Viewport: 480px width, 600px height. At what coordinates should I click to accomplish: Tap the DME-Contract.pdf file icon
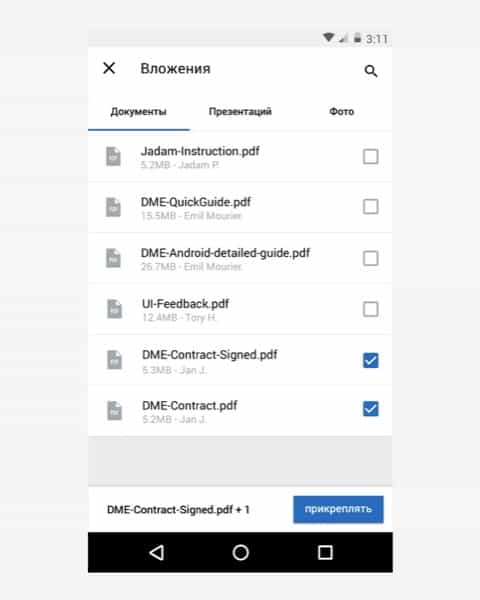coord(114,411)
